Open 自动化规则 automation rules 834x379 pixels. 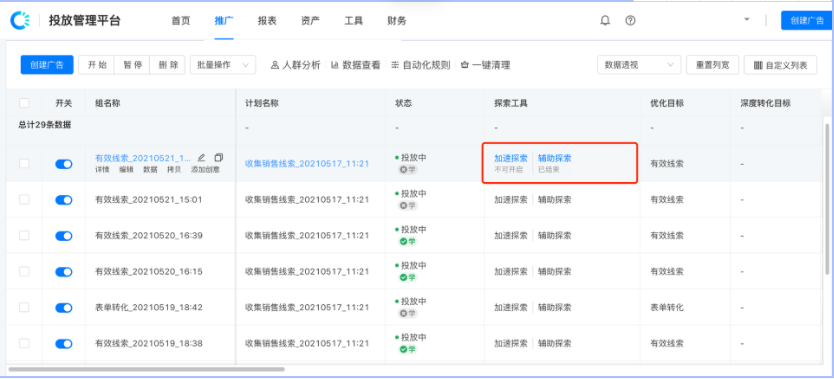421,65
